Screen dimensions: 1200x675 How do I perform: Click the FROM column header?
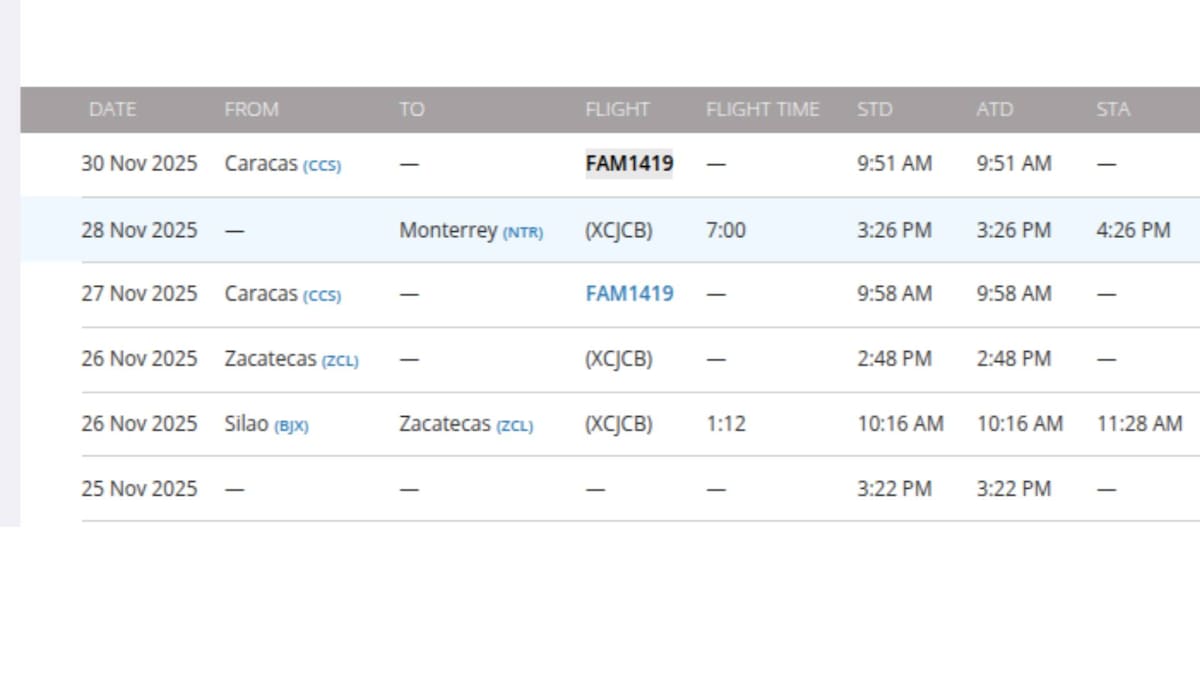[251, 110]
